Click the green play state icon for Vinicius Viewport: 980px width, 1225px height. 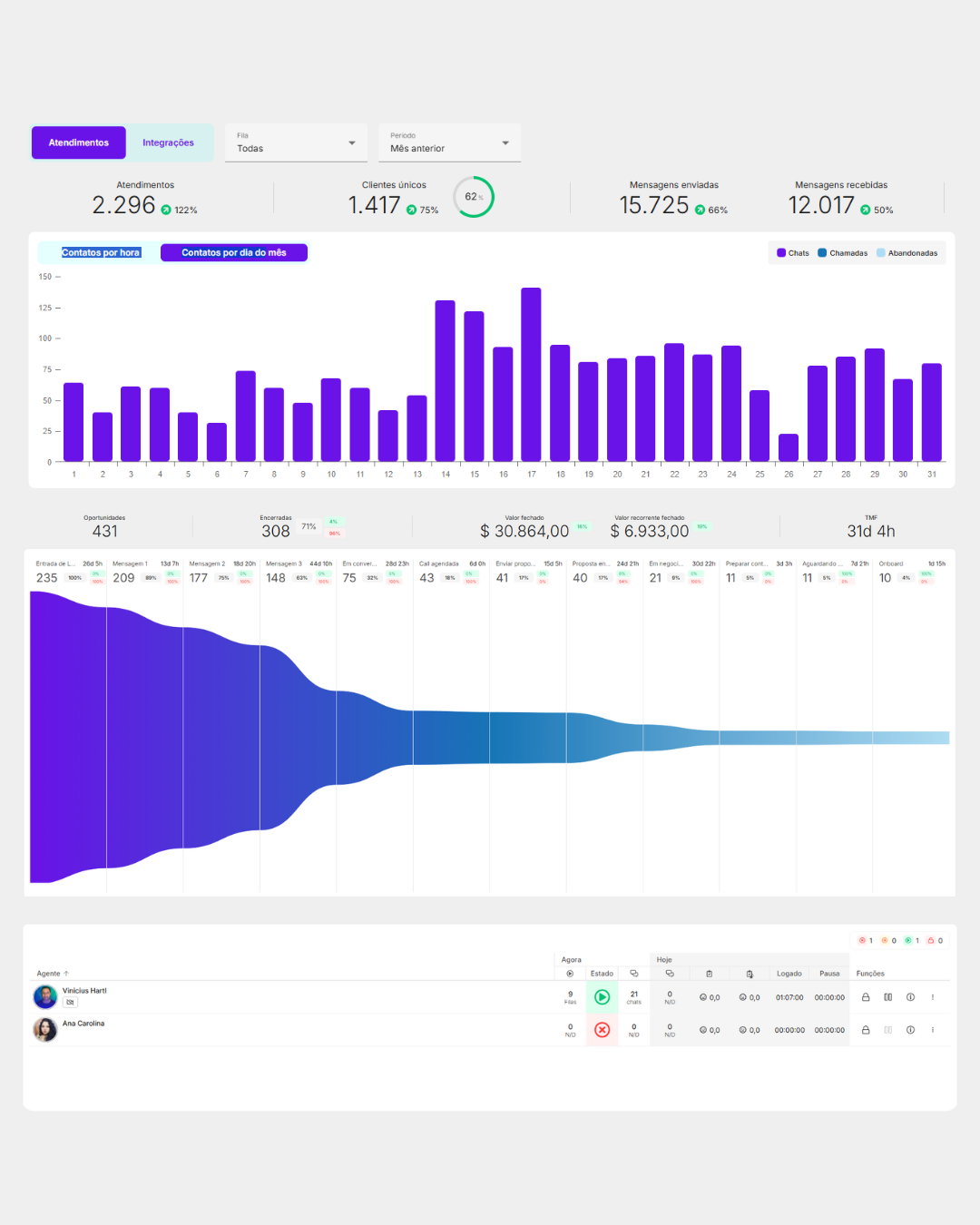pyautogui.click(x=602, y=997)
